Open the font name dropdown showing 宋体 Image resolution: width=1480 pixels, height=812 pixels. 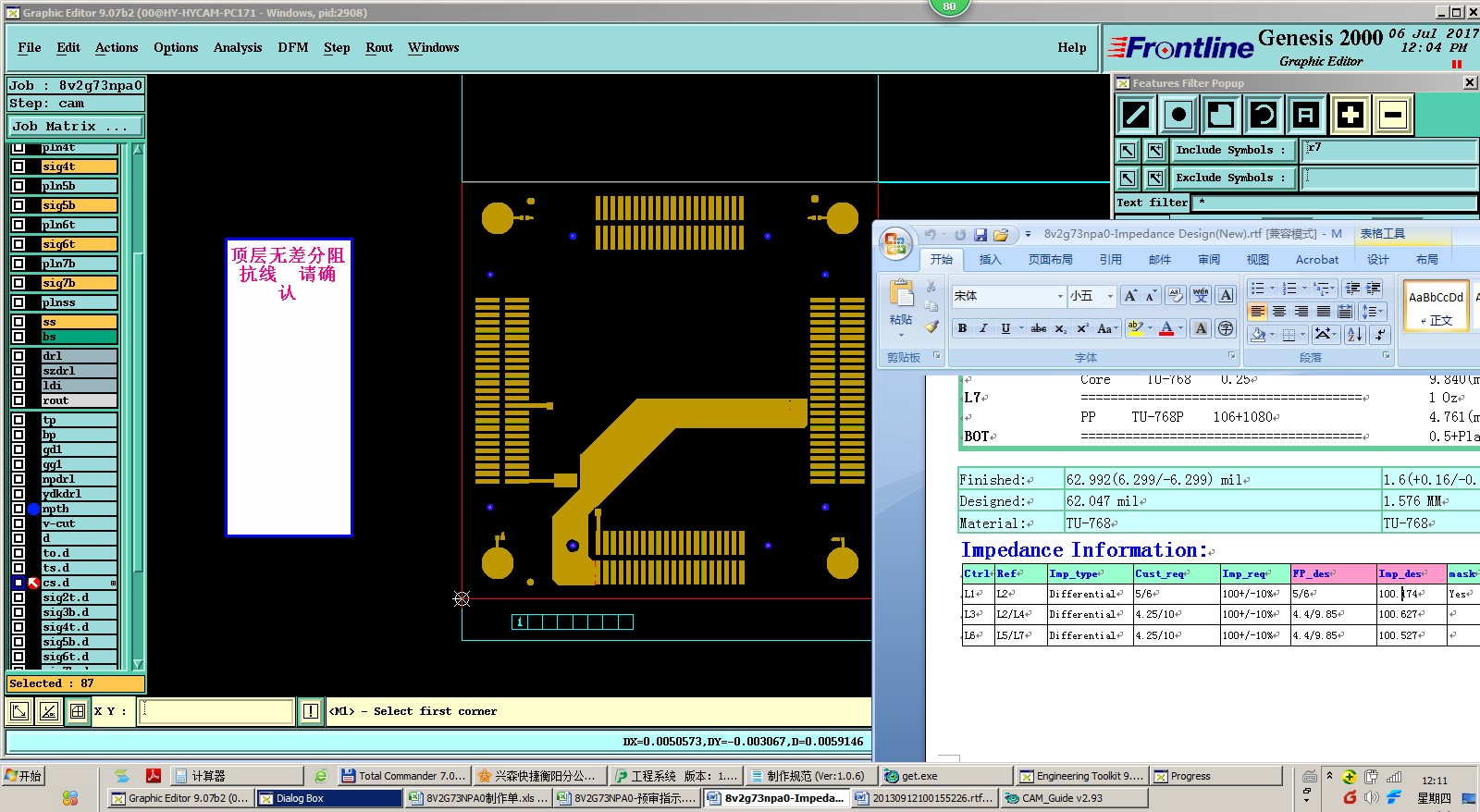click(x=1060, y=296)
